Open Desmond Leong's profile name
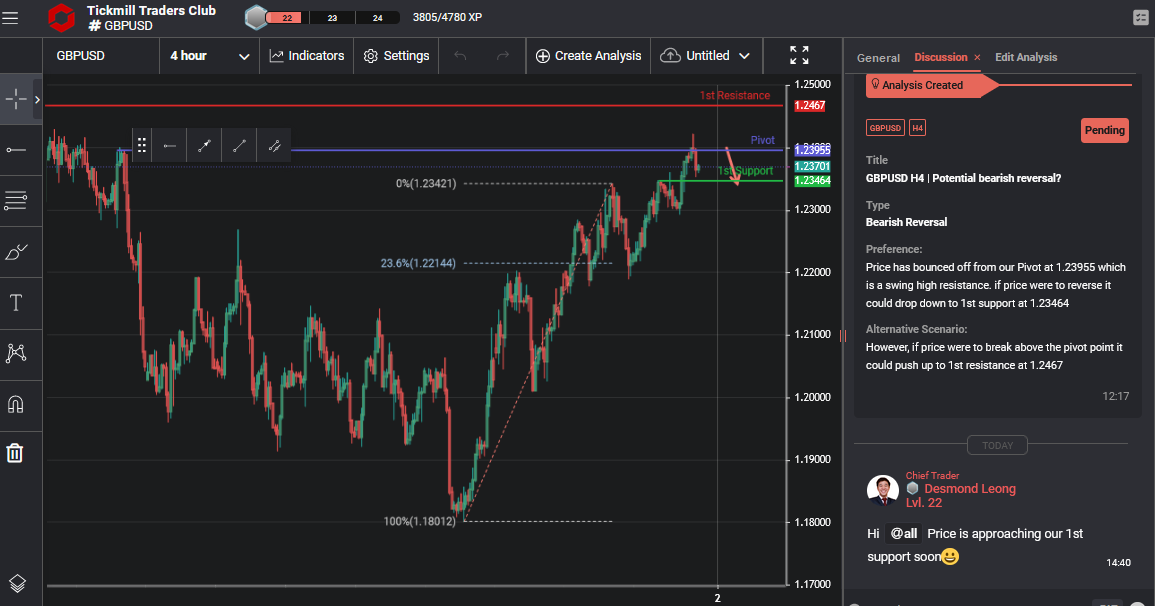The width and height of the screenshot is (1155, 606). pos(969,489)
